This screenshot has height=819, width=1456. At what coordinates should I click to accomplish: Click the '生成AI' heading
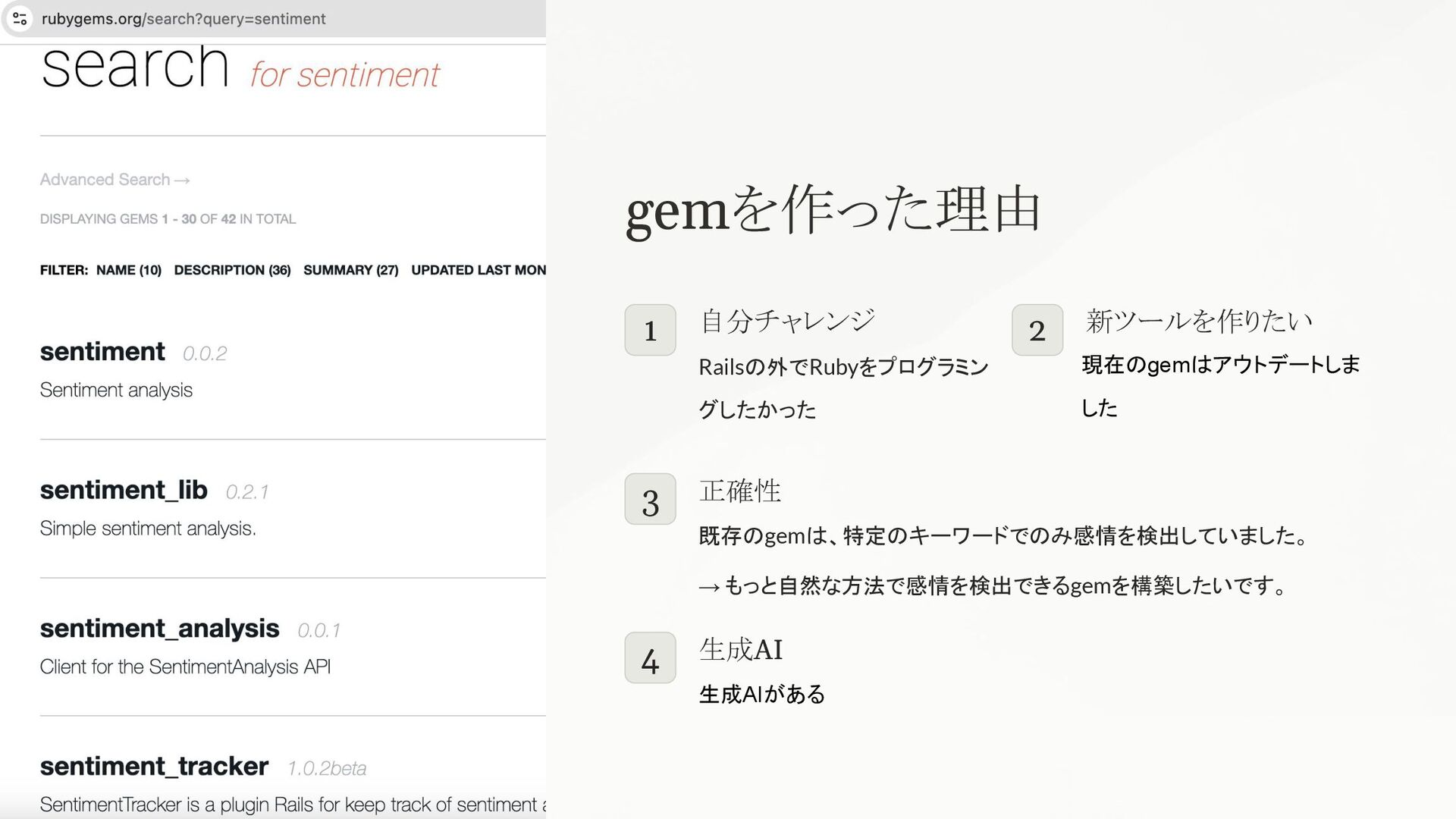740,650
